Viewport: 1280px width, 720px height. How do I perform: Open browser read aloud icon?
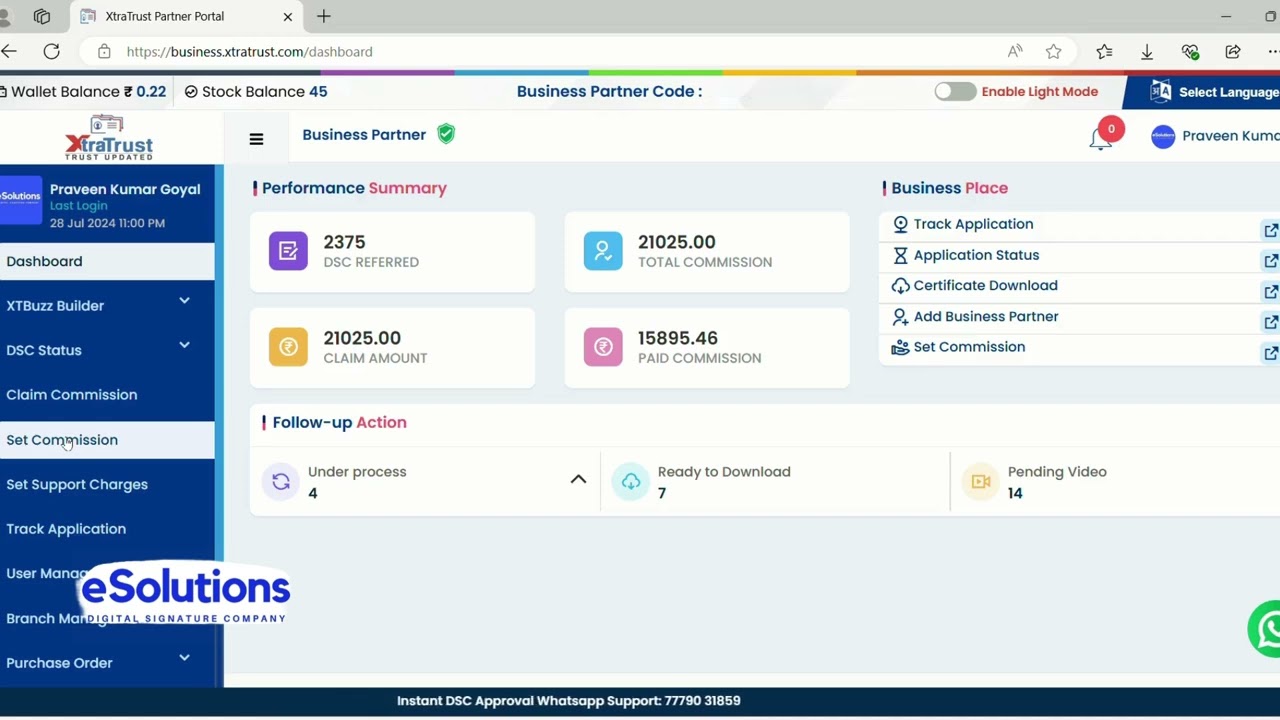coord(1015,51)
